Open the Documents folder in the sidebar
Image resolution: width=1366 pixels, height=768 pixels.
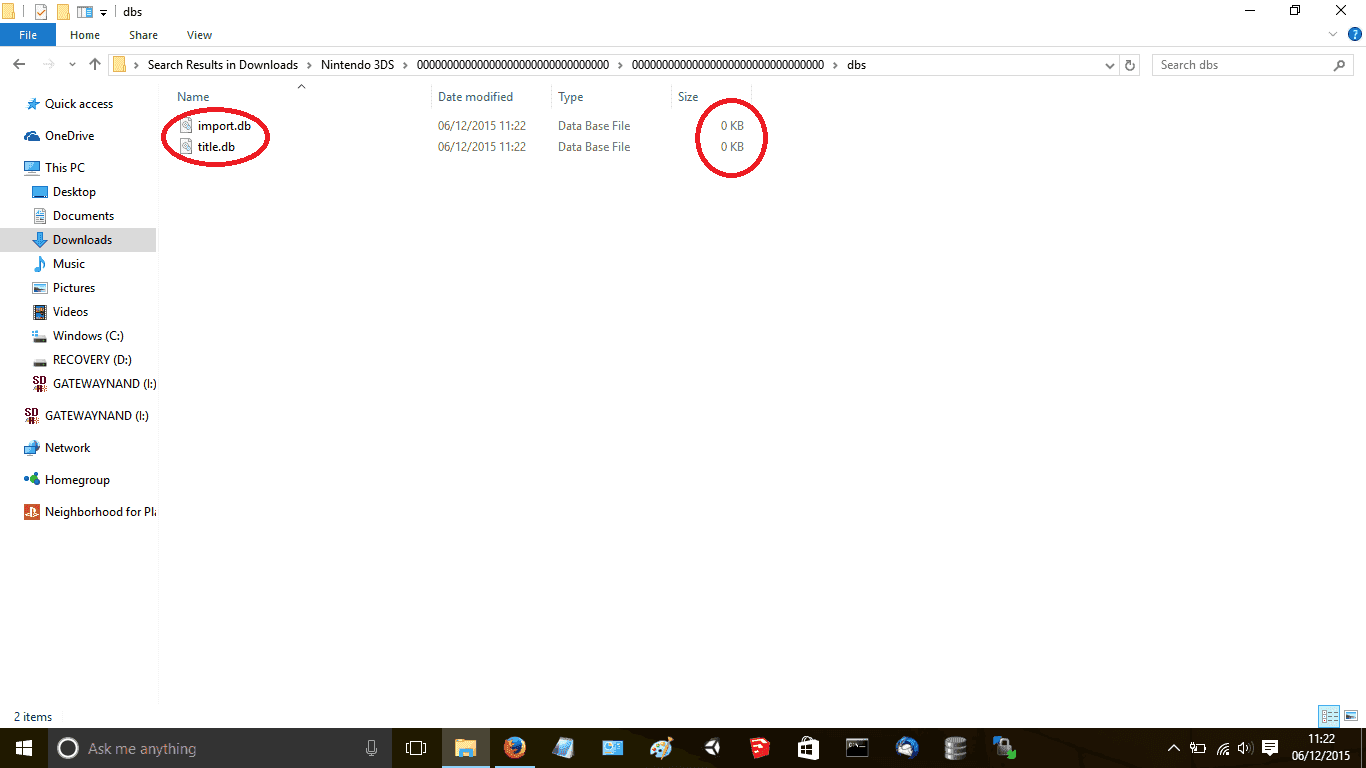[83, 216]
